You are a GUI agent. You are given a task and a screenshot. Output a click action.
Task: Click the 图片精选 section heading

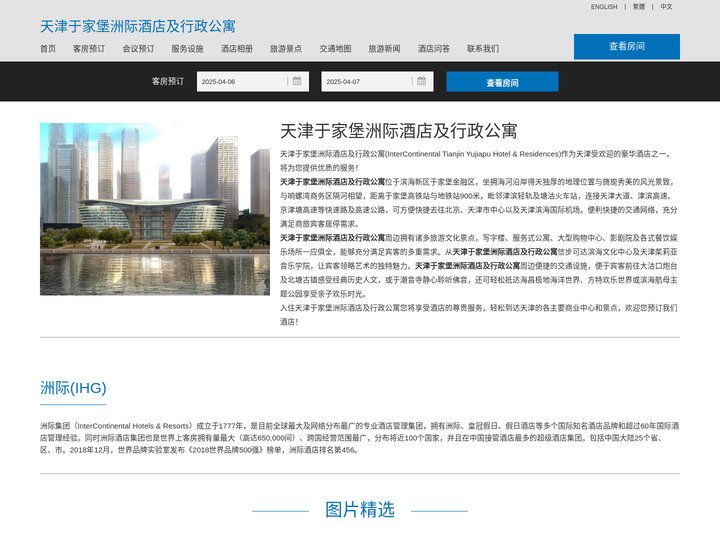point(360,510)
